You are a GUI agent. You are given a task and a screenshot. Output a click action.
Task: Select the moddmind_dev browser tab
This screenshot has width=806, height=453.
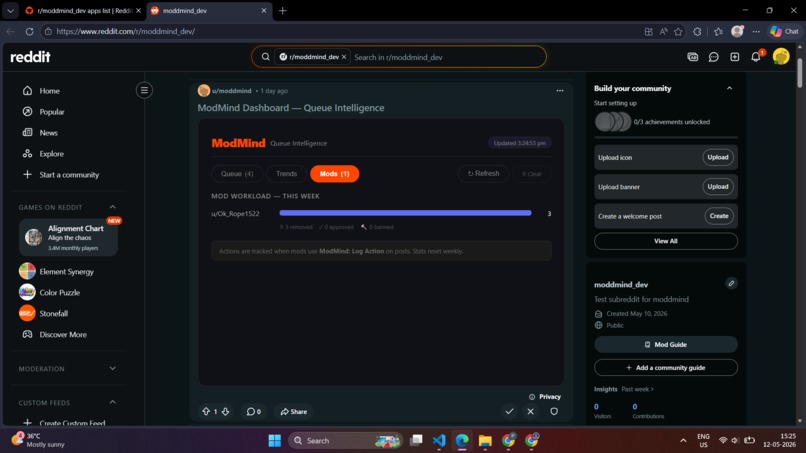[x=209, y=10]
